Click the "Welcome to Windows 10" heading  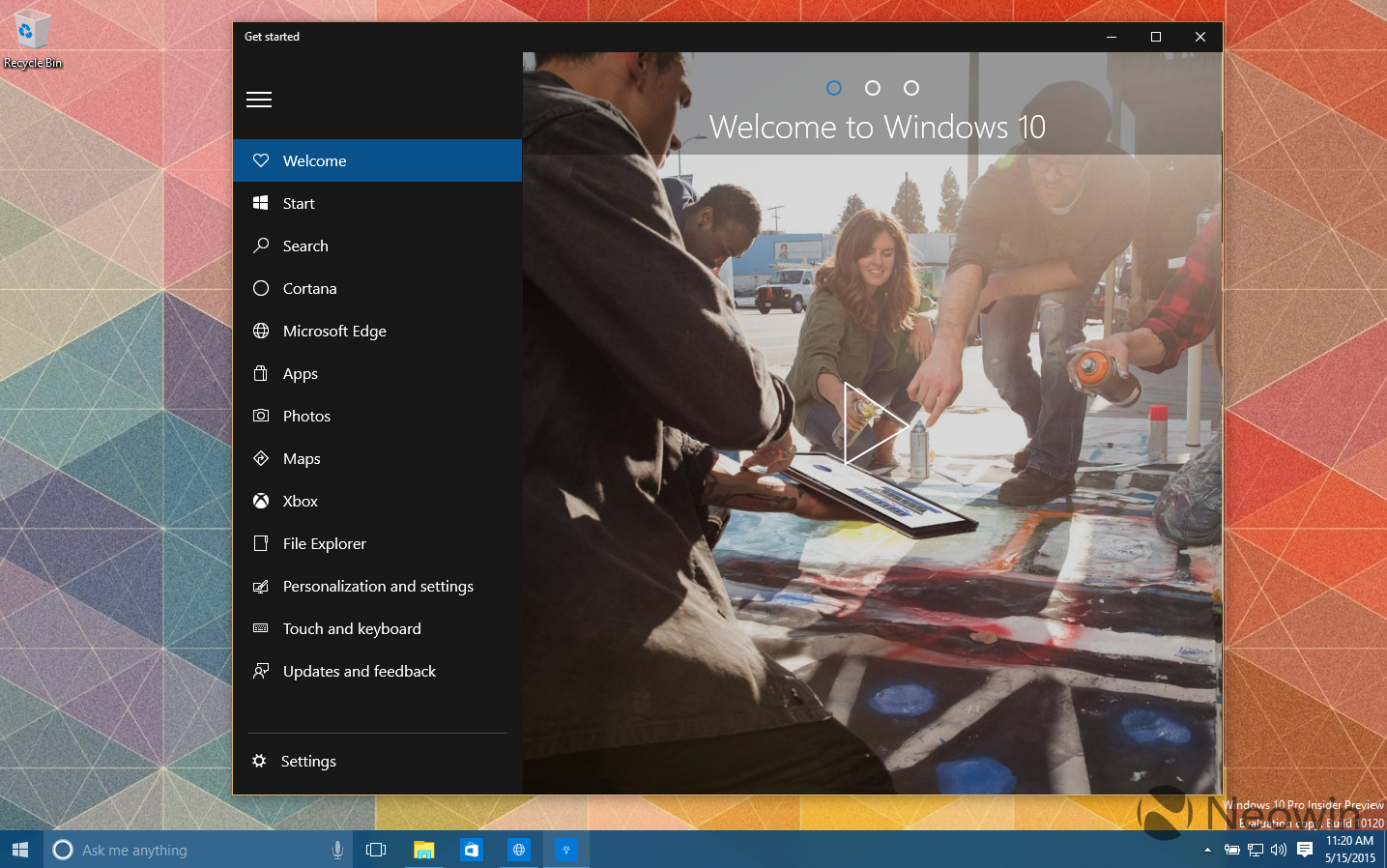tap(878, 127)
